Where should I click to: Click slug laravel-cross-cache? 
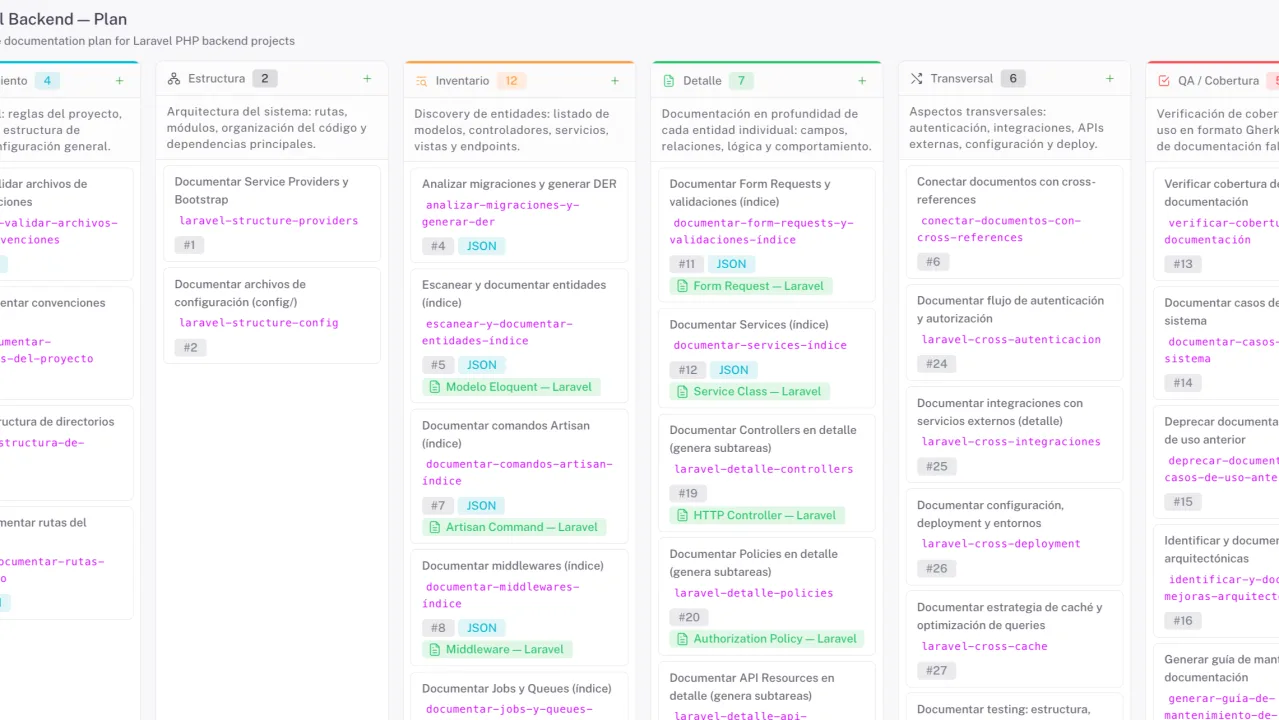click(984, 646)
